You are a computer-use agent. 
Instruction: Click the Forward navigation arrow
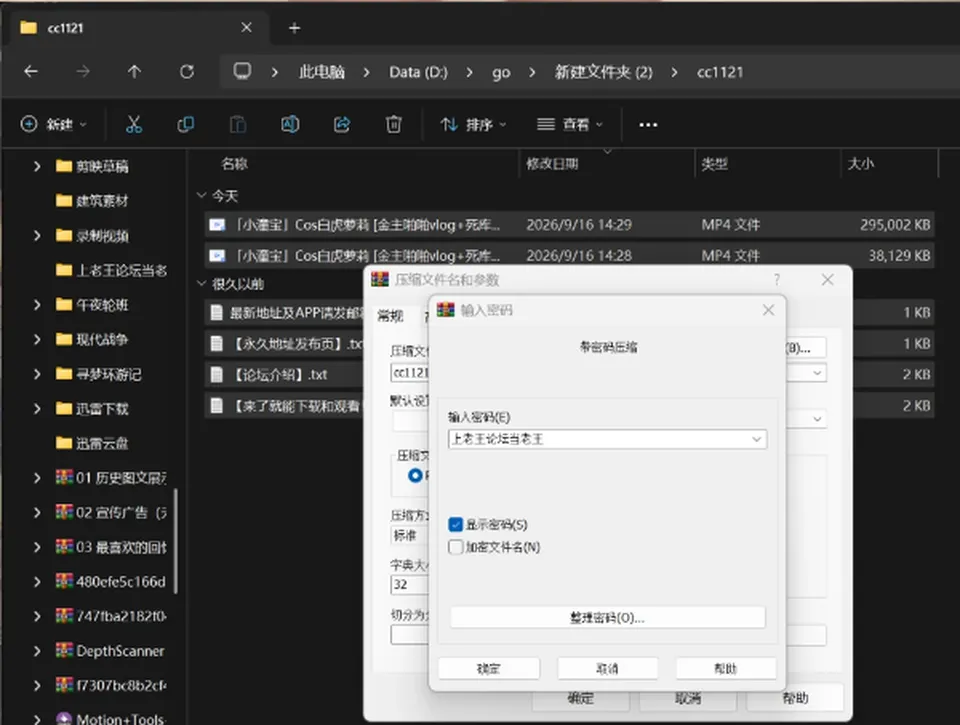tap(83, 72)
